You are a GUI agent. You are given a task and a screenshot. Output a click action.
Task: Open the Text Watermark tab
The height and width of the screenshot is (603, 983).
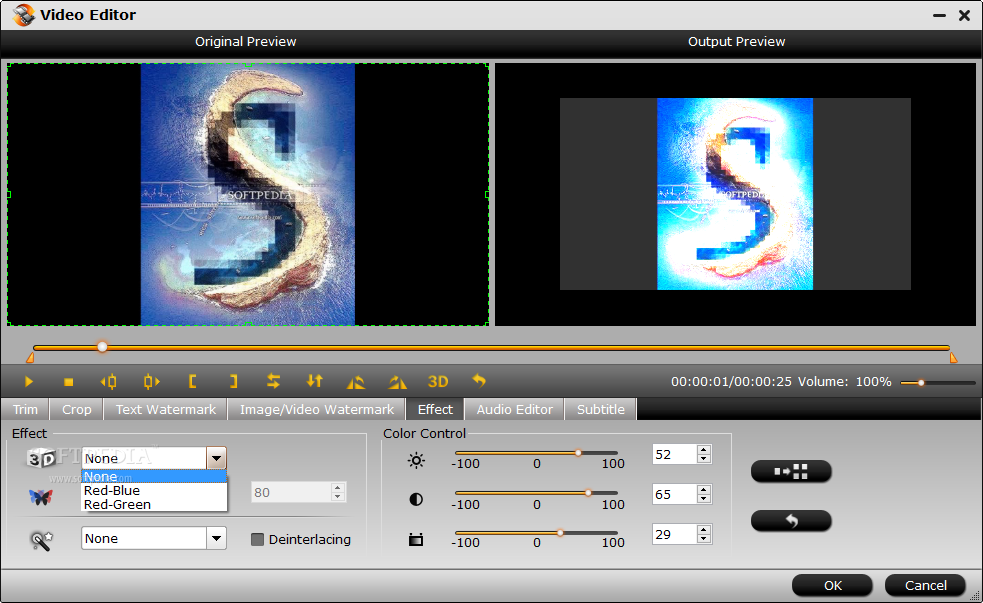click(166, 409)
